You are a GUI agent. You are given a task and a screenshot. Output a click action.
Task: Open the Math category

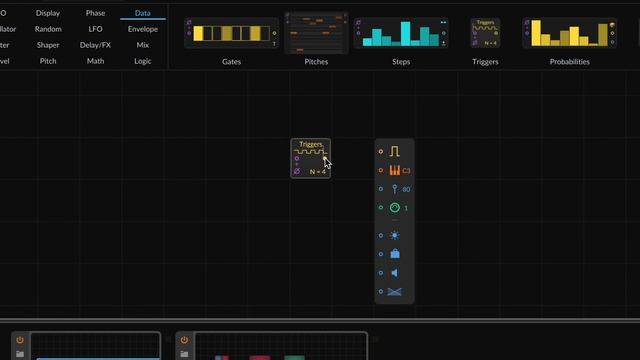coord(95,61)
